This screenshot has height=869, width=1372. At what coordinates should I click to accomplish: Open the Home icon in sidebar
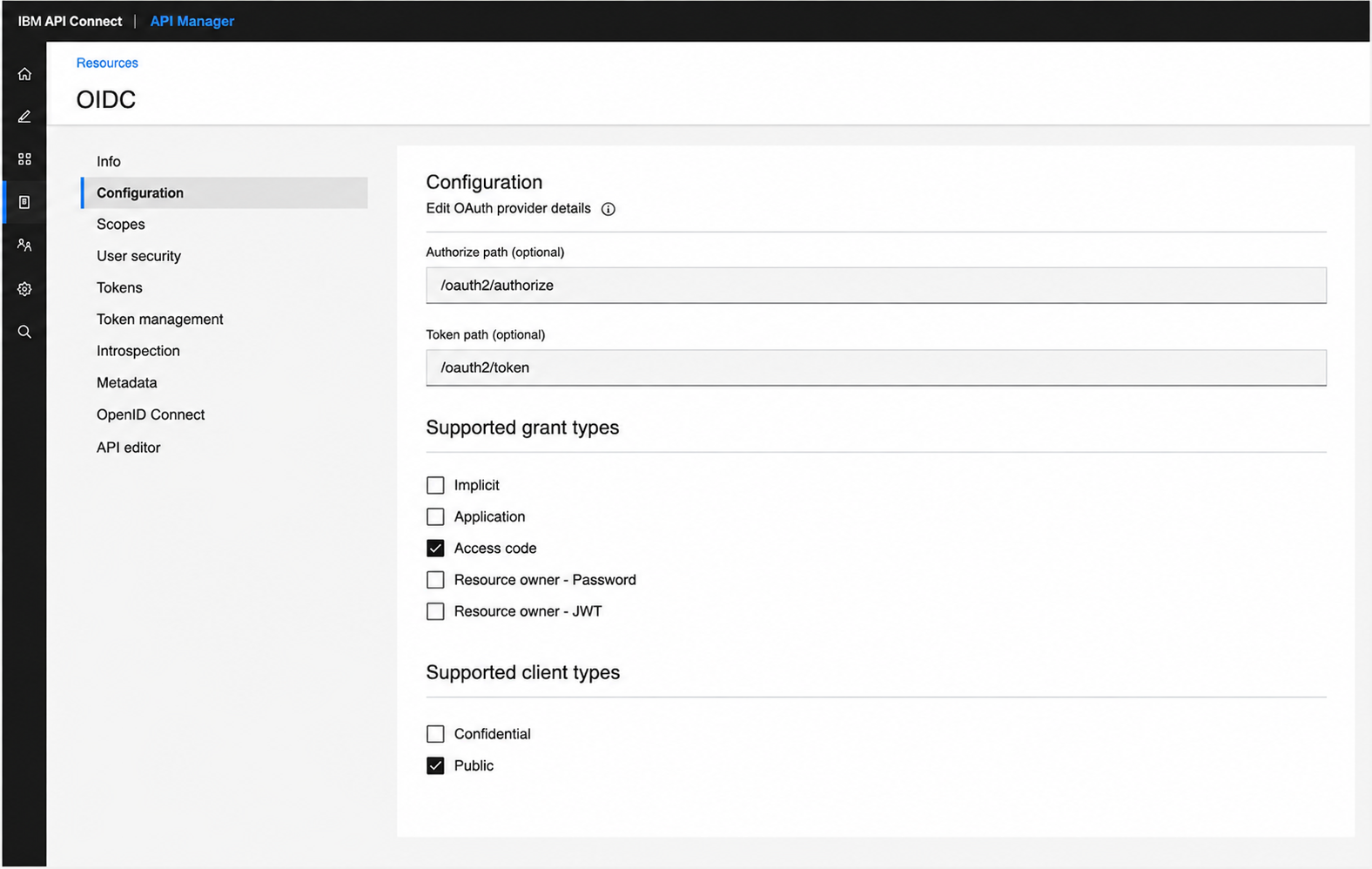coord(24,74)
